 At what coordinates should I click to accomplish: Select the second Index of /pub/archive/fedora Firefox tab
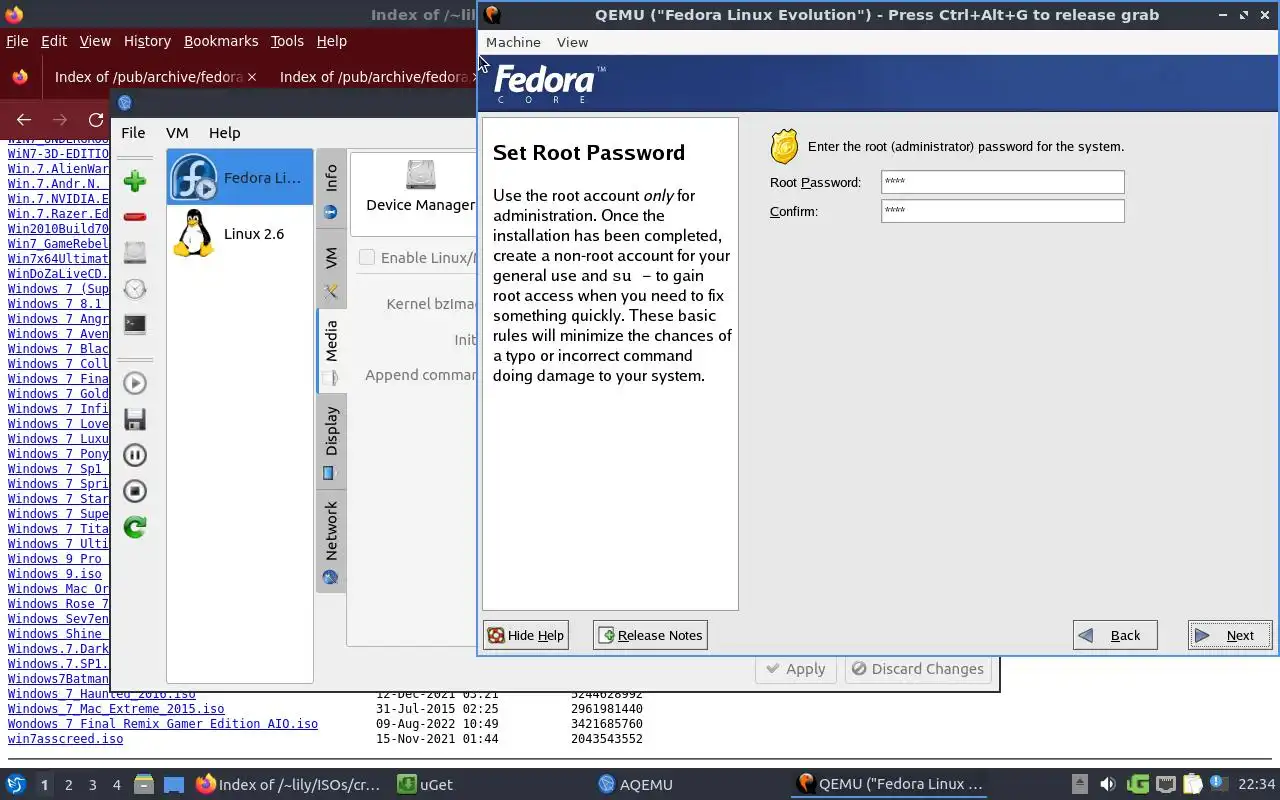coord(373,77)
